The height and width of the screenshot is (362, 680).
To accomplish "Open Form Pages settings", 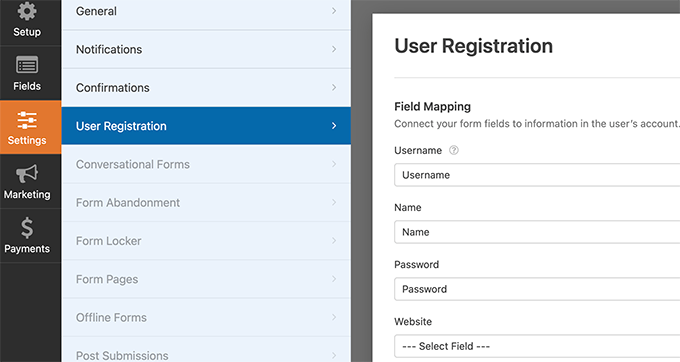I will [x=206, y=279].
